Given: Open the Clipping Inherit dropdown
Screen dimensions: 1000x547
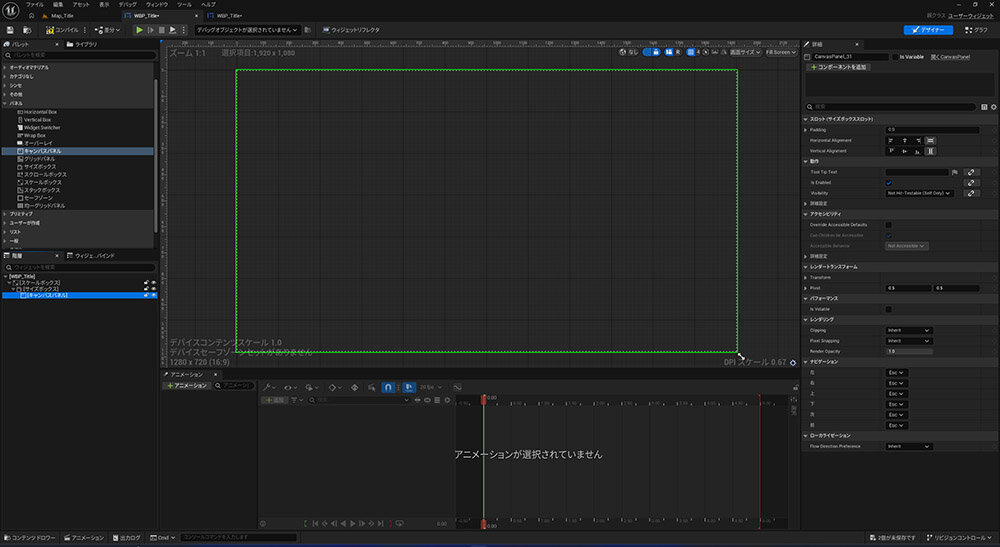Looking at the screenshot, I should click(x=908, y=330).
